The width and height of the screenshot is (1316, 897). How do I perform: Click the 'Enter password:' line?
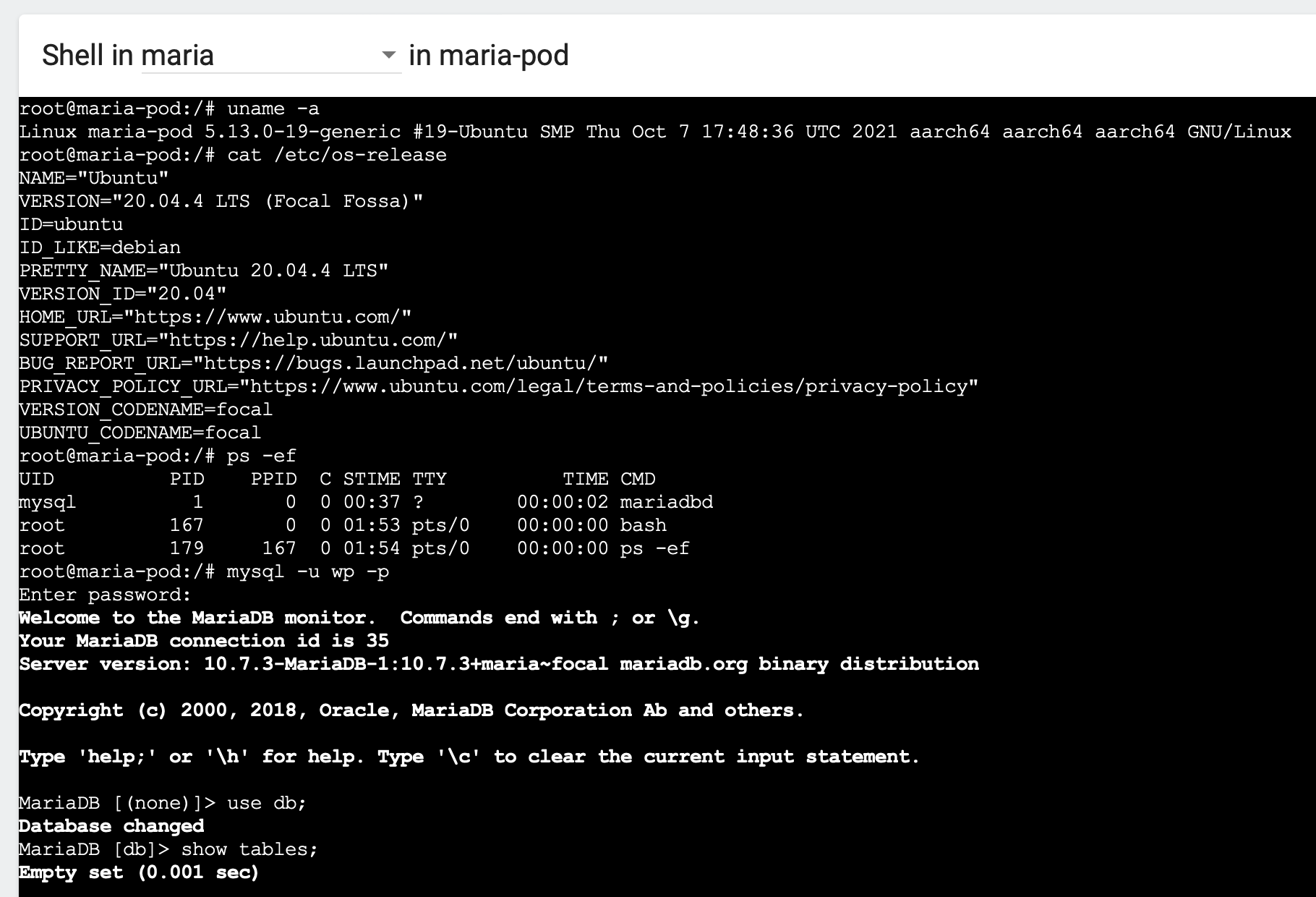[x=105, y=595]
